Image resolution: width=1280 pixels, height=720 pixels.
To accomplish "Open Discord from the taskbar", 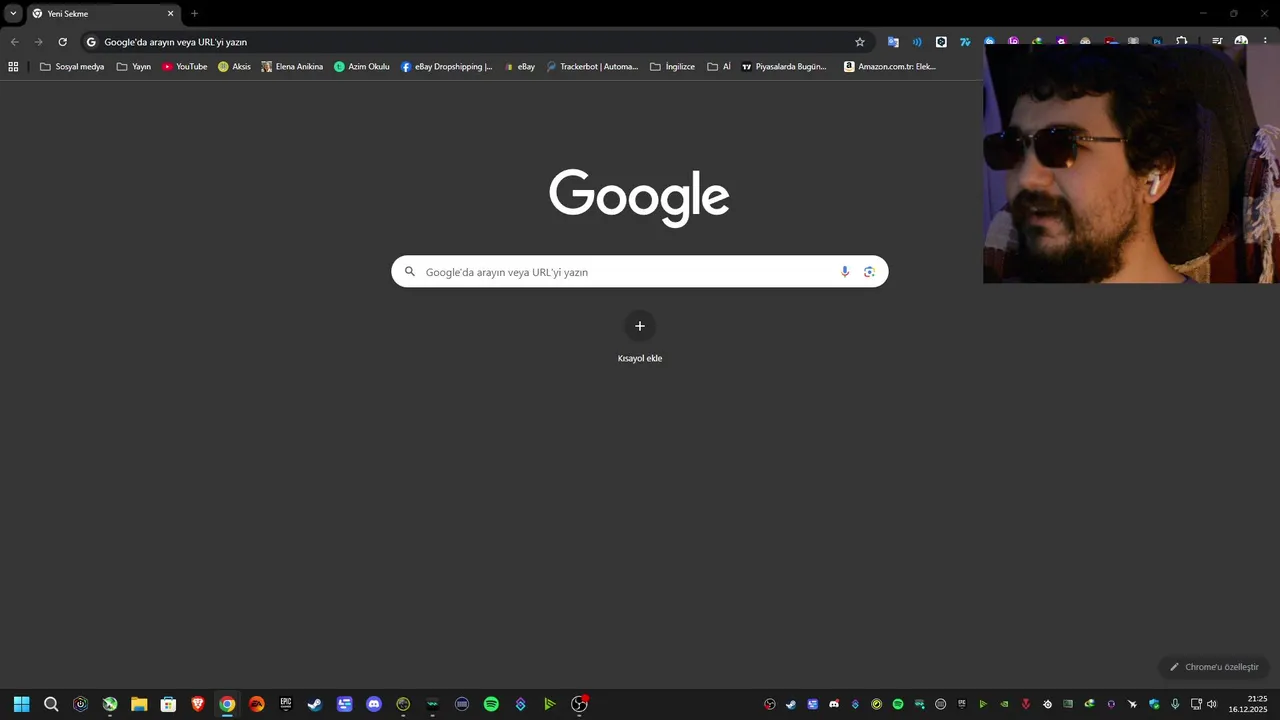I will [374, 704].
